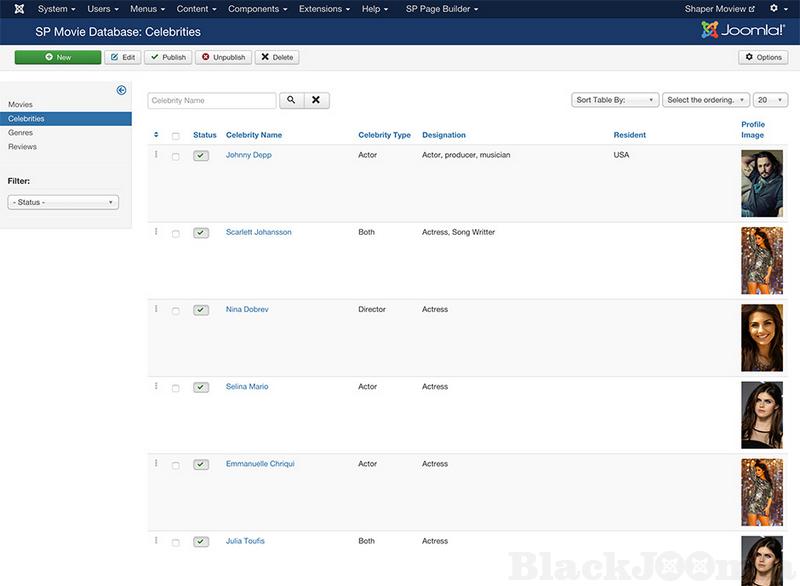Screen dimensions: 800x586
Task: Click the ordering sort arrows column header
Action: 156,135
